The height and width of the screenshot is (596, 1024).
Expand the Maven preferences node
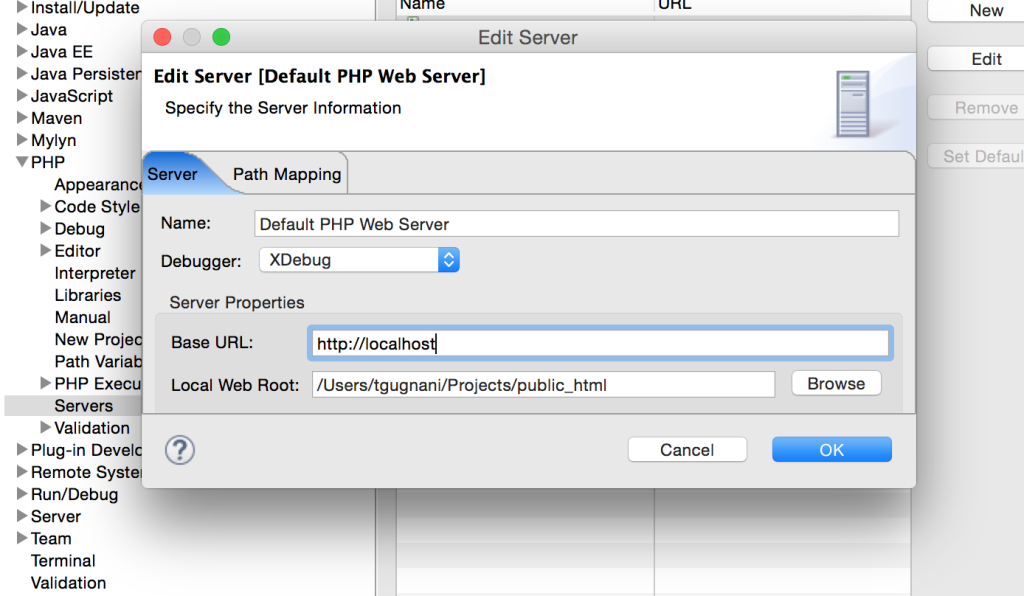[x=22, y=118]
